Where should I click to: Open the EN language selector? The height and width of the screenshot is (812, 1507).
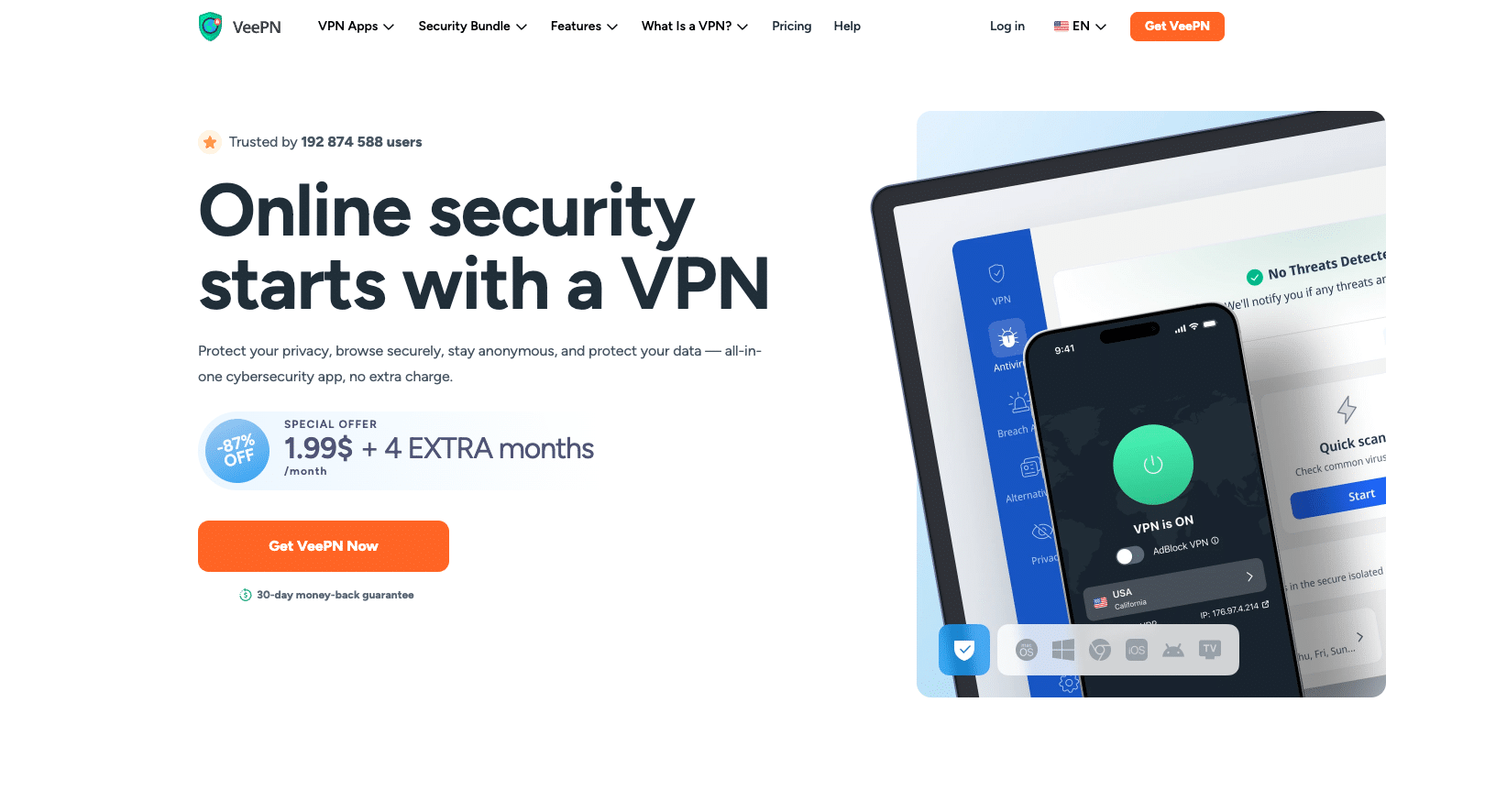coord(1080,27)
